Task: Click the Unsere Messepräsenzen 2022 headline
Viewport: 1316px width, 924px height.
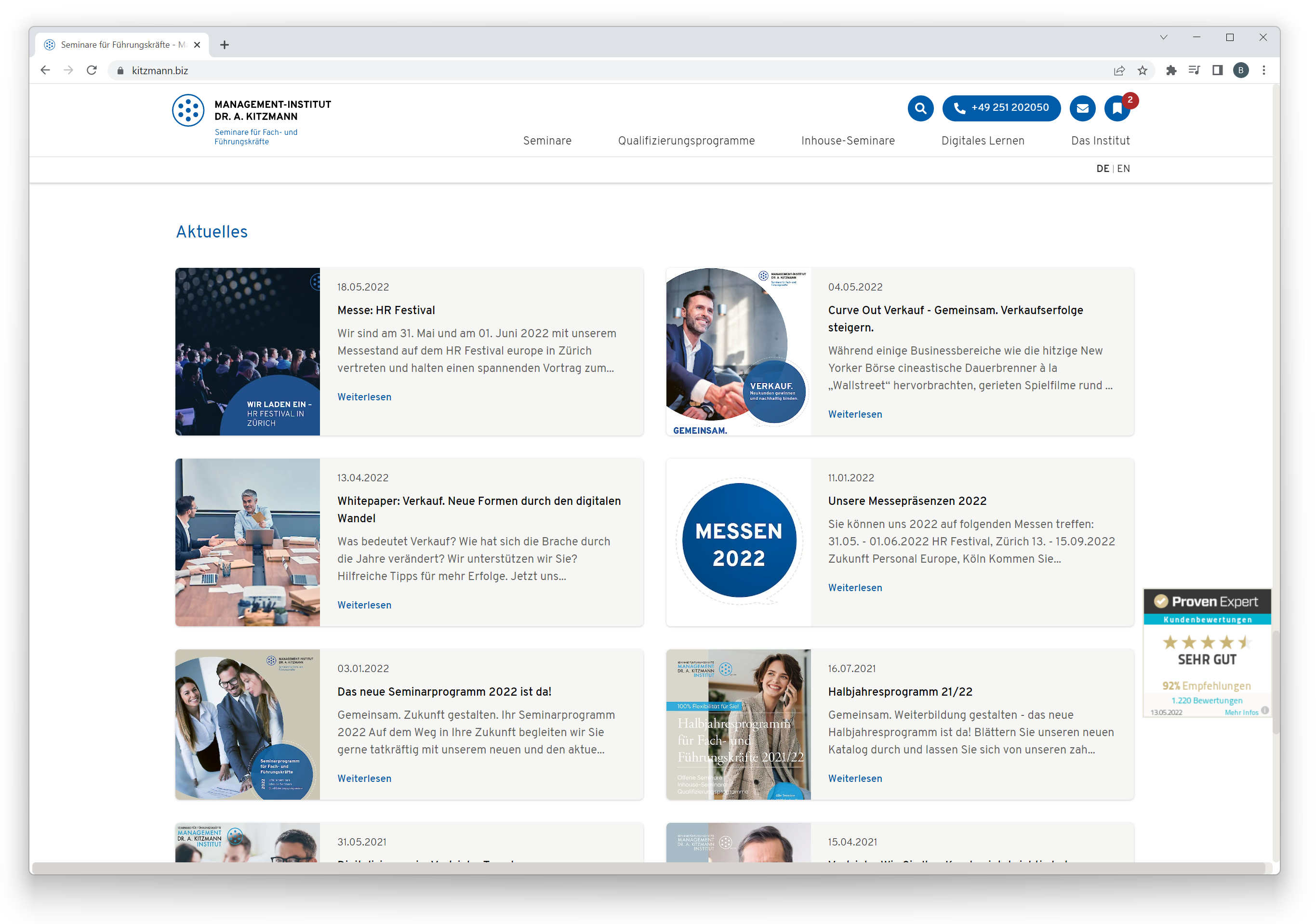Action: point(907,501)
